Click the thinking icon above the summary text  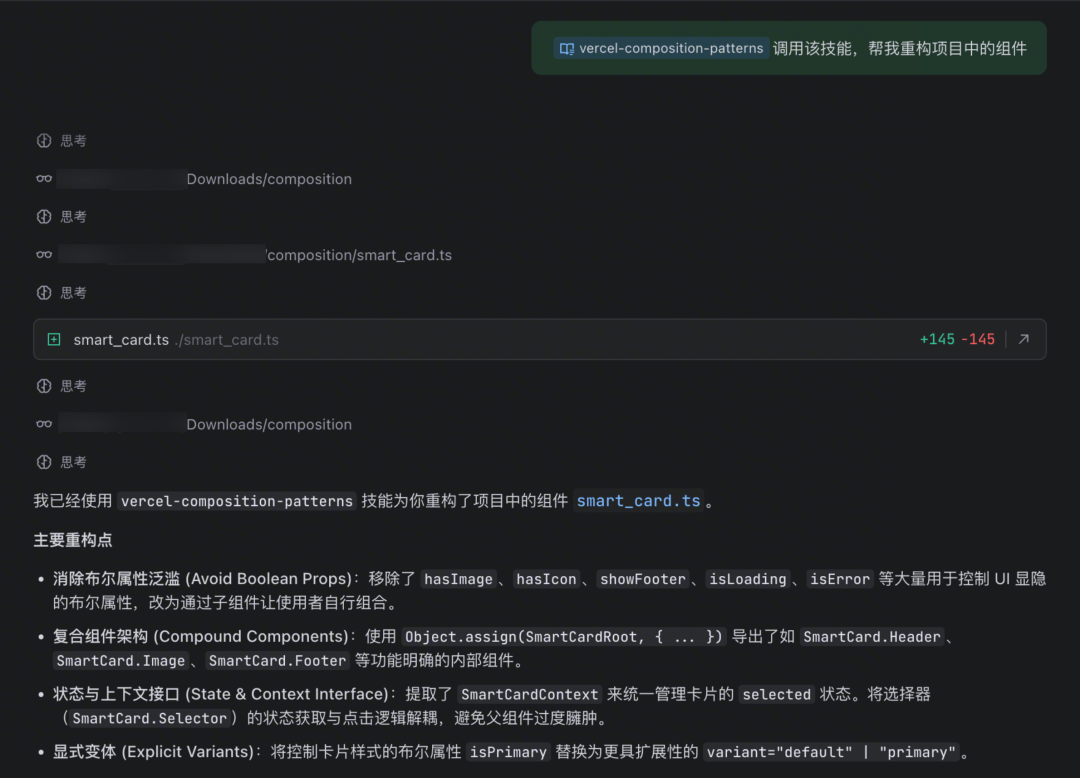[x=44, y=461]
